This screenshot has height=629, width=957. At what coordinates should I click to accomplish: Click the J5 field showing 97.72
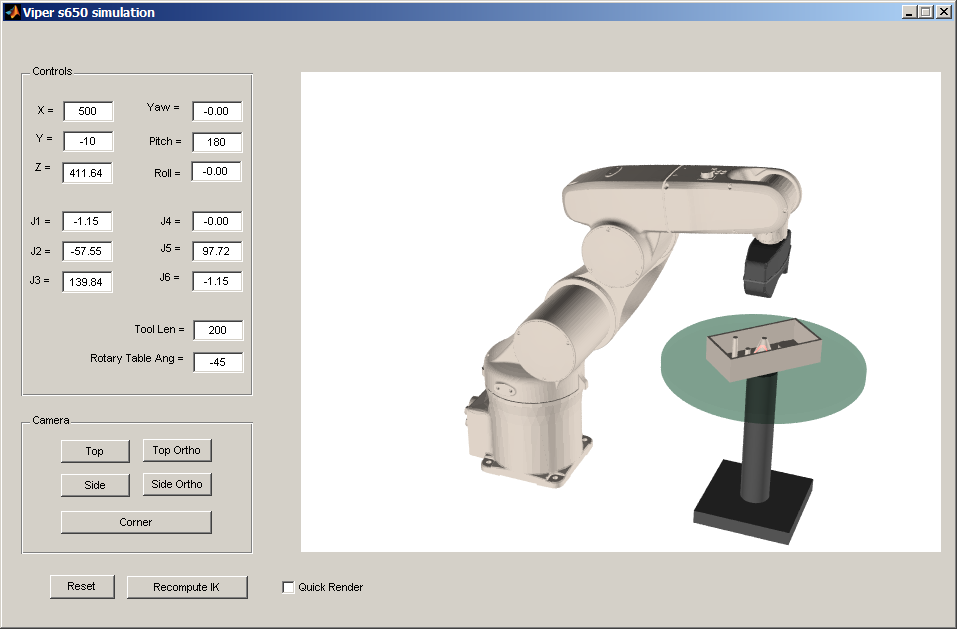217,251
